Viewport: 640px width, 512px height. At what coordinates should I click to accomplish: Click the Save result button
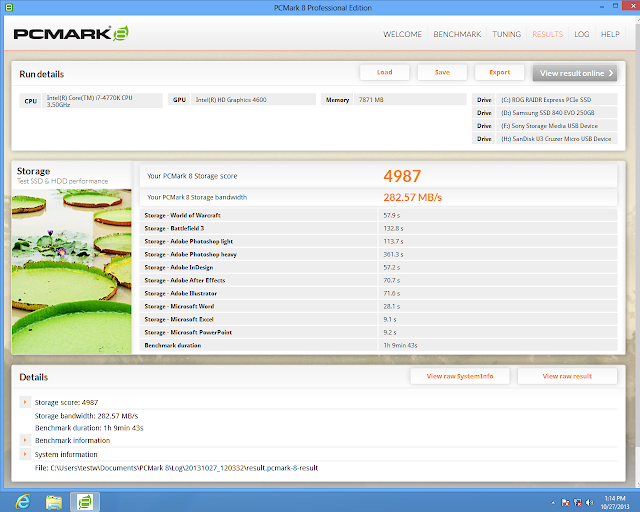click(x=442, y=73)
